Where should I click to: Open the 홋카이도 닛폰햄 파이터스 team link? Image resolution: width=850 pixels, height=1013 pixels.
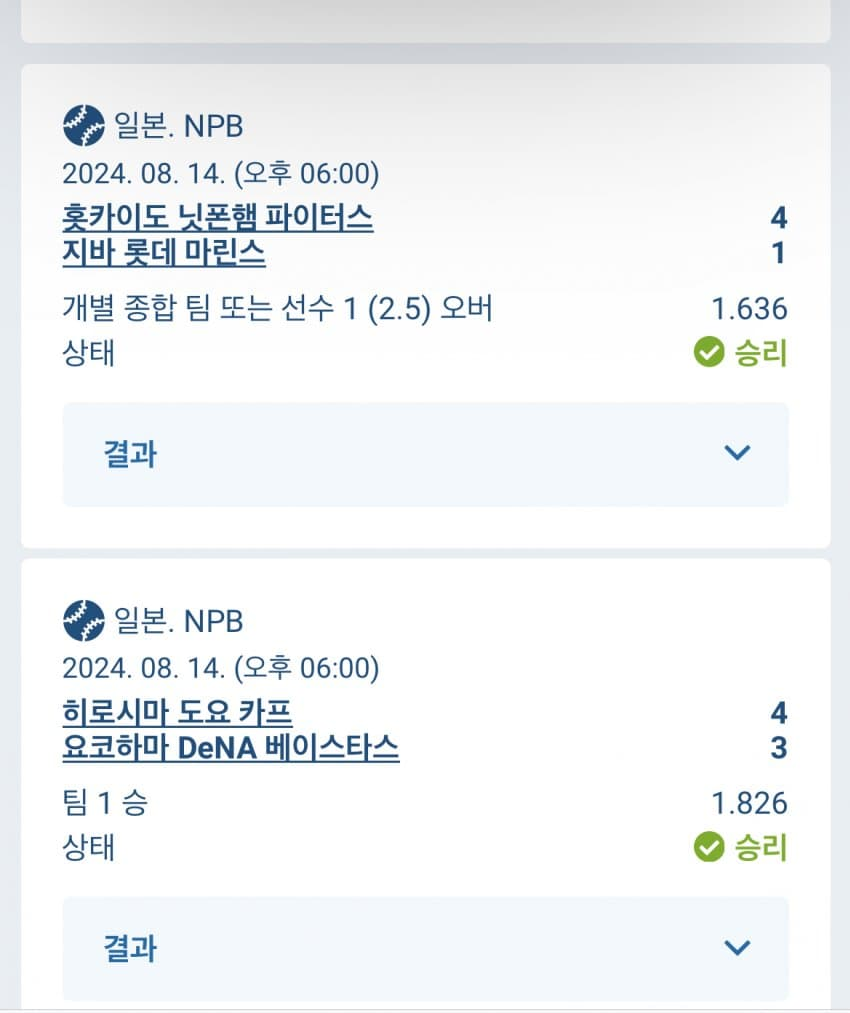pos(217,217)
